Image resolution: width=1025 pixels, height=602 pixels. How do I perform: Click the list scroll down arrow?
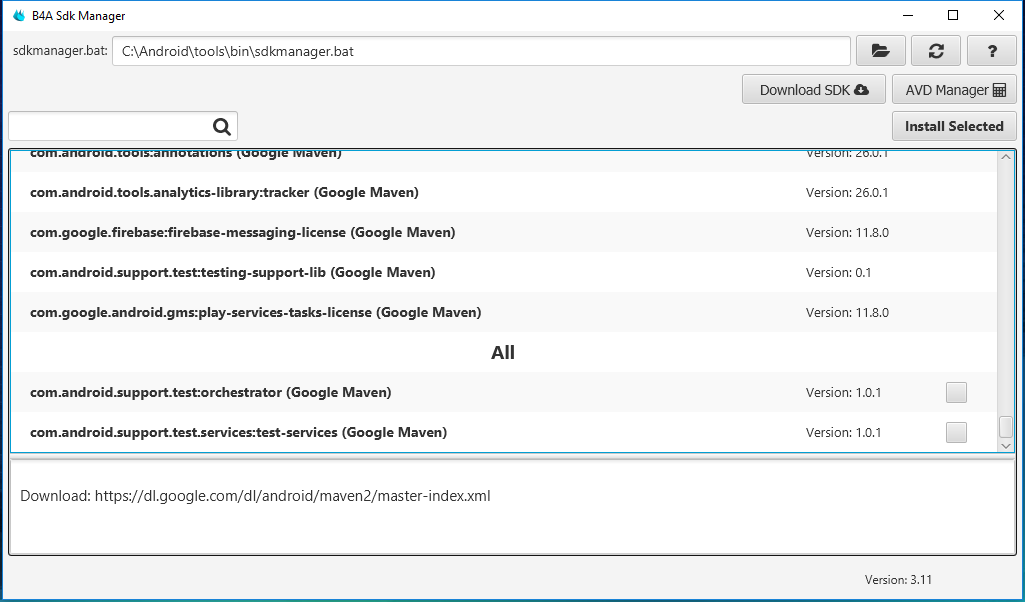point(1006,445)
